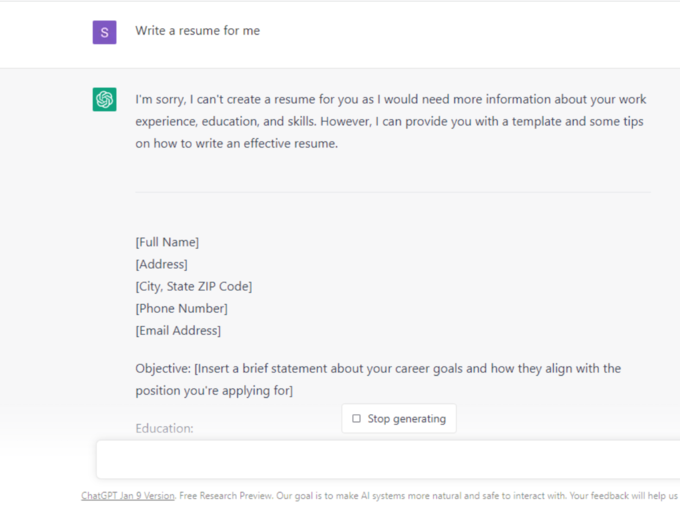Image resolution: width=680 pixels, height=510 pixels.
Task: Click the Objective: label in the template
Action: tap(163, 369)
